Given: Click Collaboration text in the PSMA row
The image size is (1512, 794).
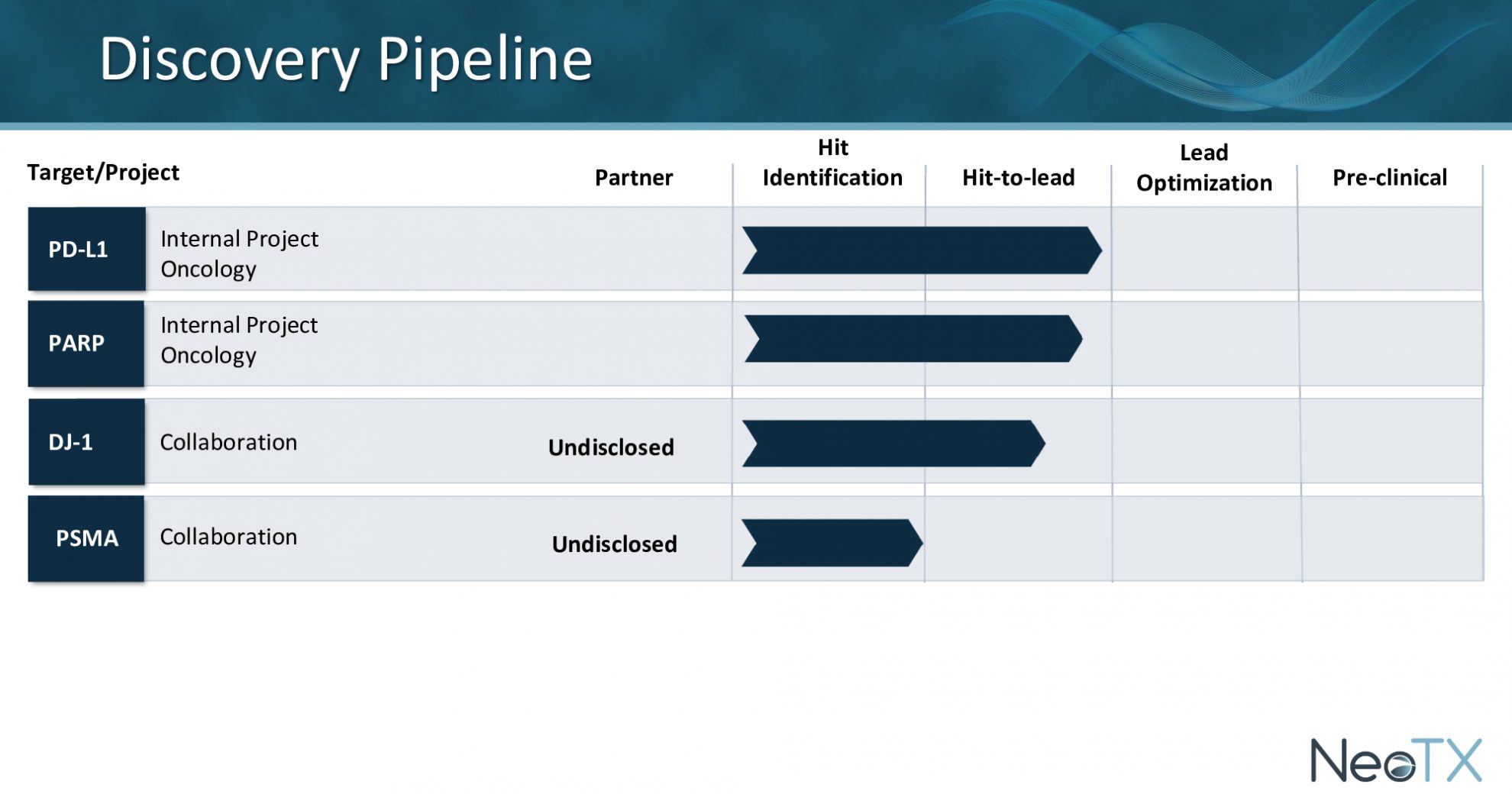Looking at the screenshot, I should pos(228,537).
